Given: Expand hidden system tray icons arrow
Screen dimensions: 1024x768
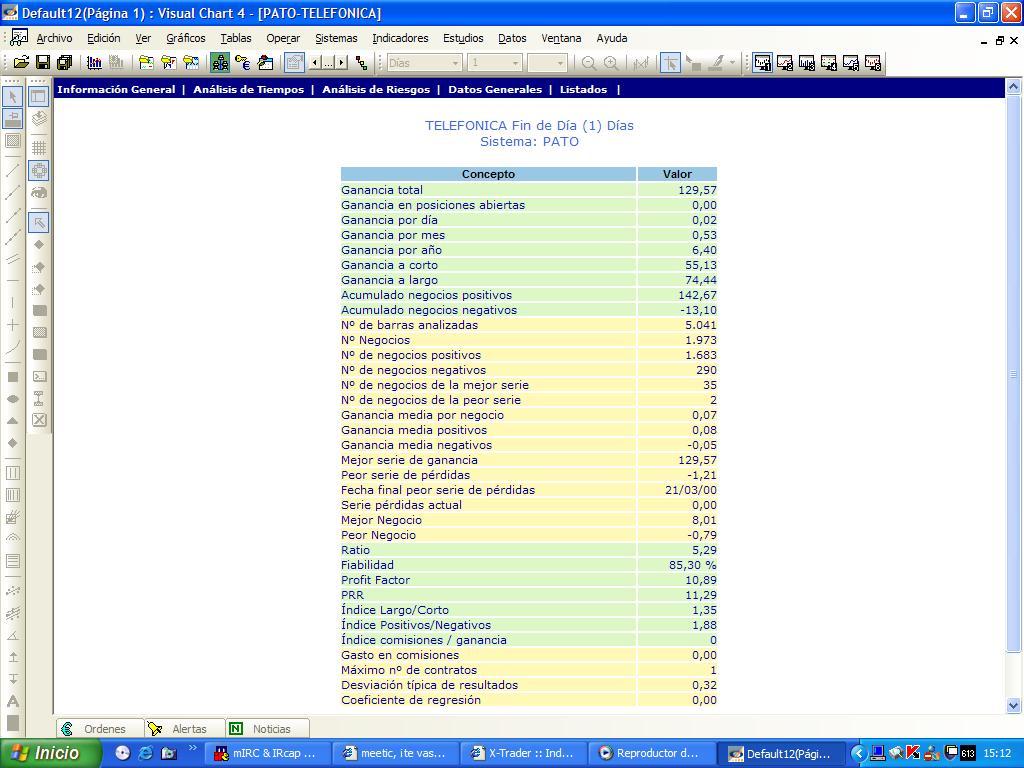Looking at the screenshot, I should point(859,754).
